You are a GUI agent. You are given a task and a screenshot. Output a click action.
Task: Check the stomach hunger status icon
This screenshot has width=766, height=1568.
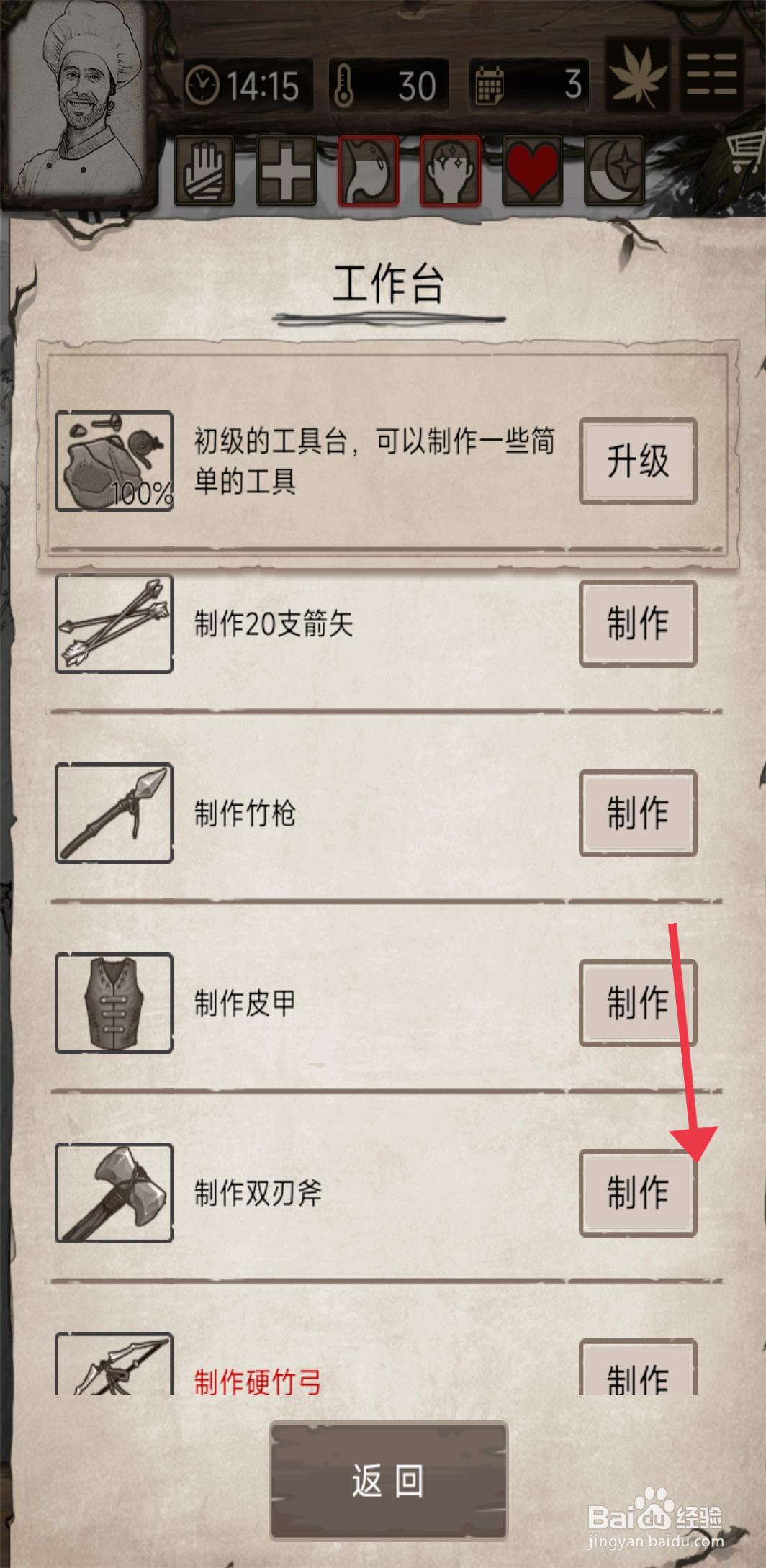[x=369, y=171]
